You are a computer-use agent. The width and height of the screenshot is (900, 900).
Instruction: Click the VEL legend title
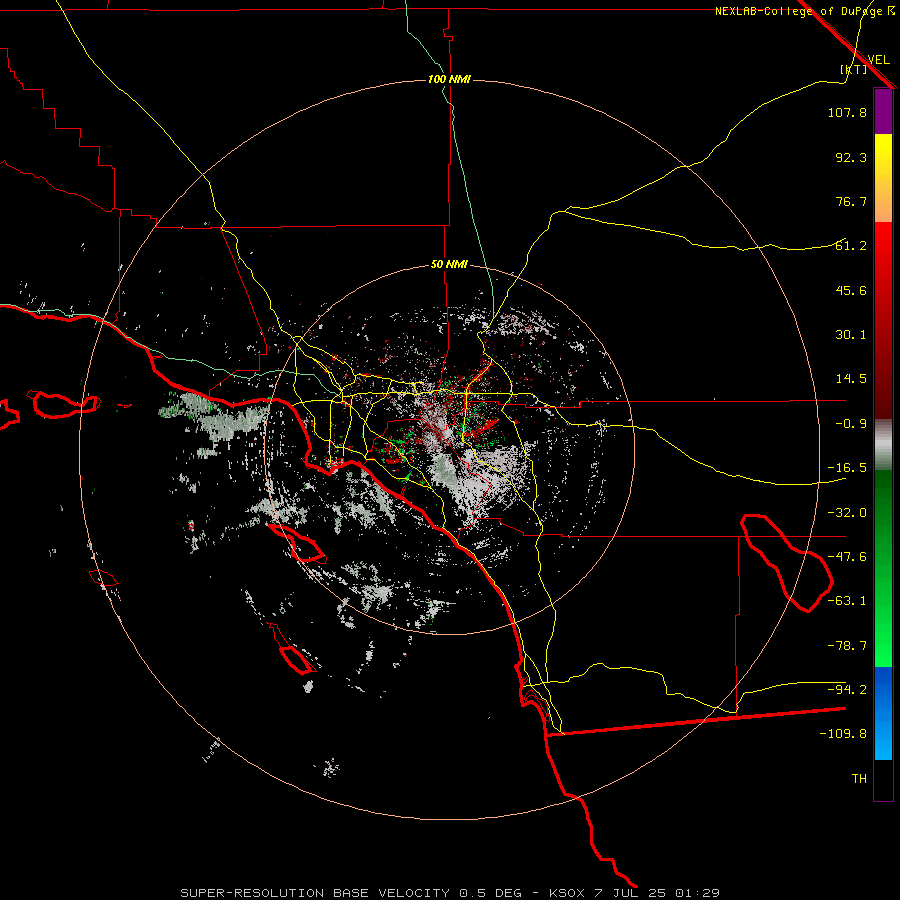878,60
